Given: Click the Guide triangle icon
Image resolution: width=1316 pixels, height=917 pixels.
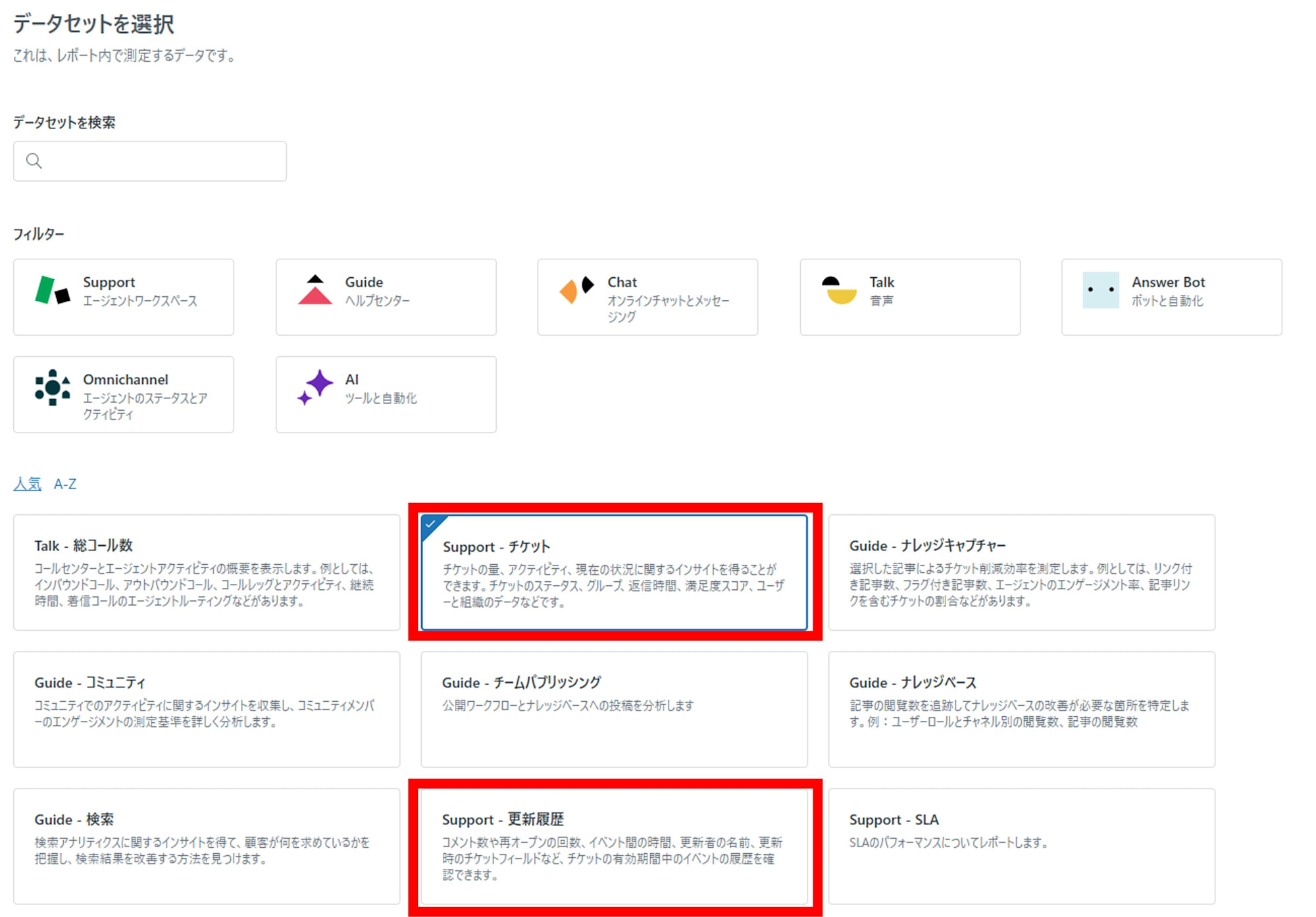Looking at the screenshot, I should (x=315, y=290).
